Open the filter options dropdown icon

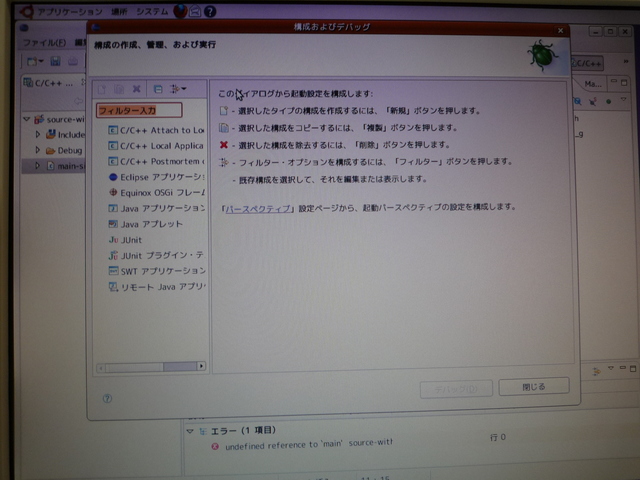pos(178,89)
